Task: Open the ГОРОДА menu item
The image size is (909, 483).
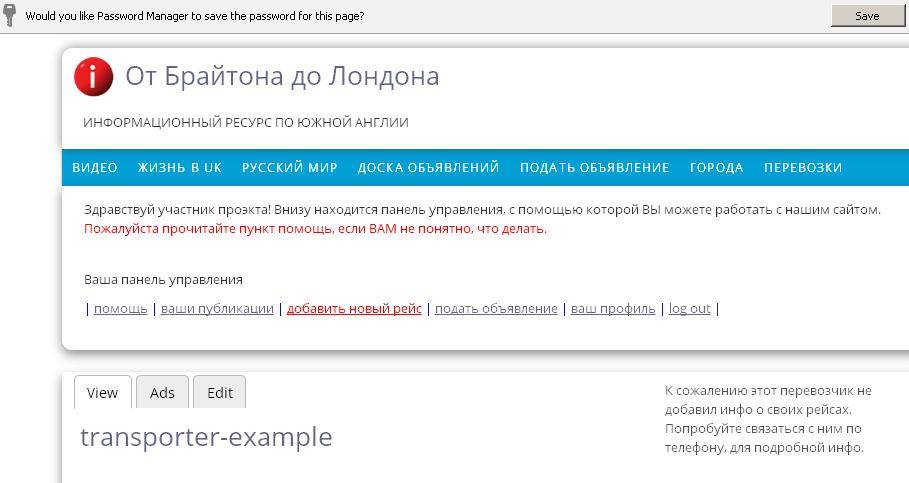Action: point(716,168)
